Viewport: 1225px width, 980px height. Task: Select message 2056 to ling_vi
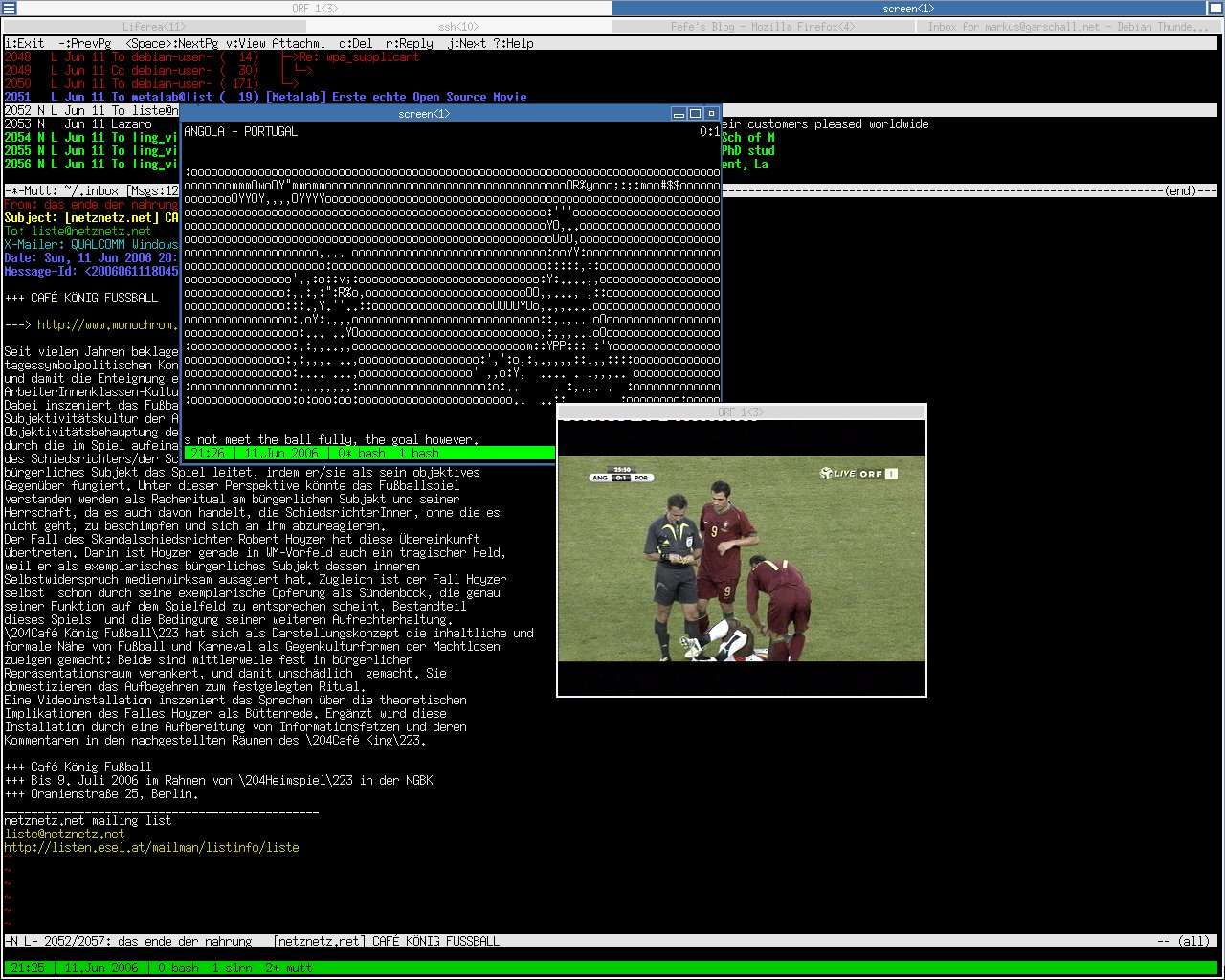[92, 164]
